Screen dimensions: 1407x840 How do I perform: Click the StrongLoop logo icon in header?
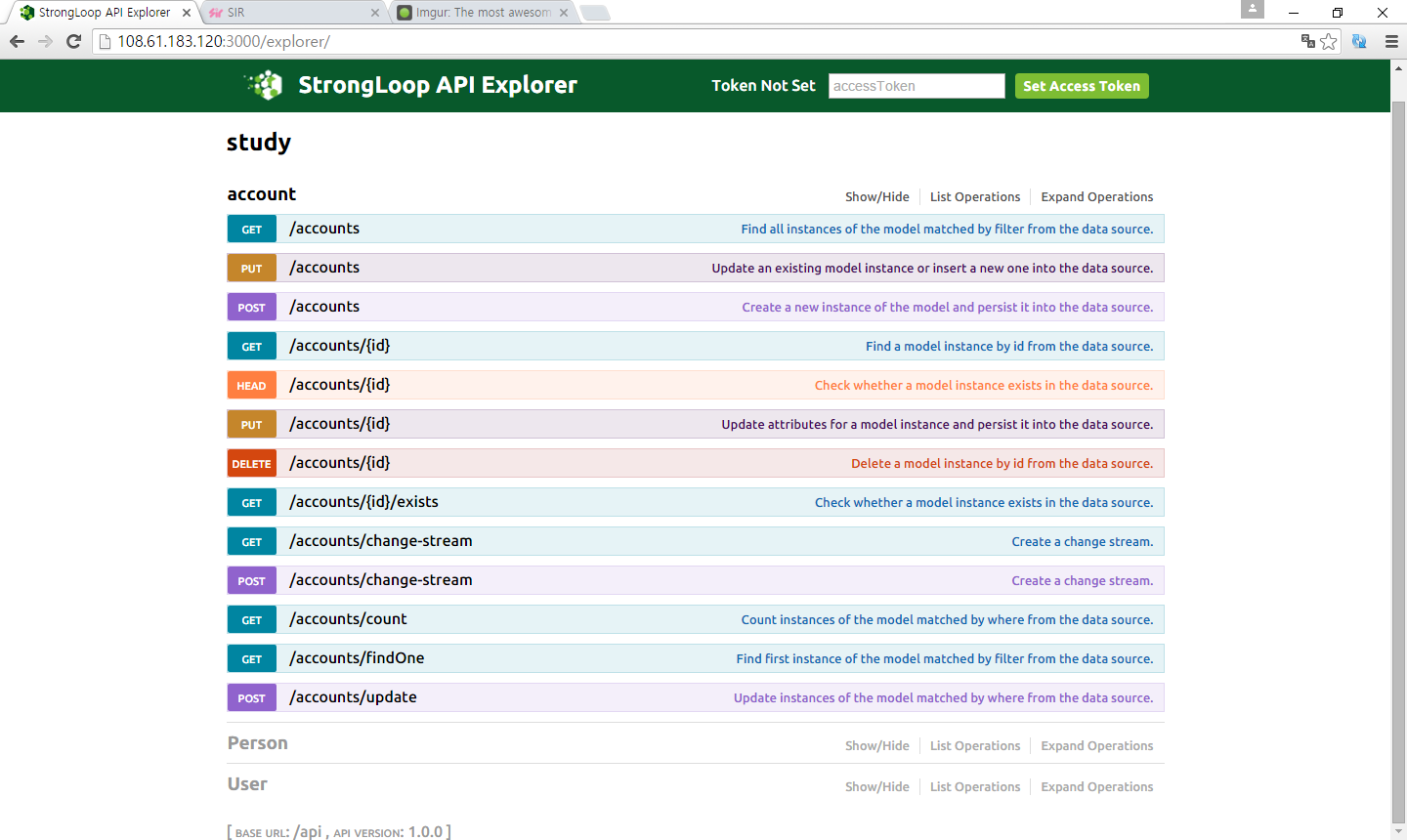[264, 85]
